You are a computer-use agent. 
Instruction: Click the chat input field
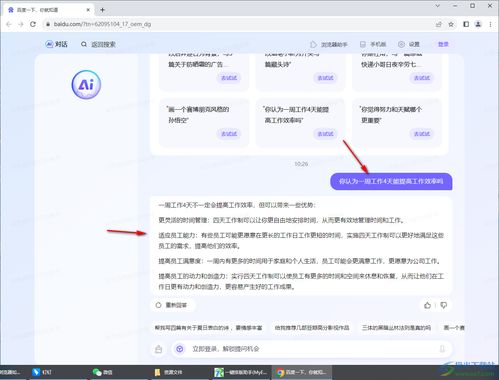(312, 349)
